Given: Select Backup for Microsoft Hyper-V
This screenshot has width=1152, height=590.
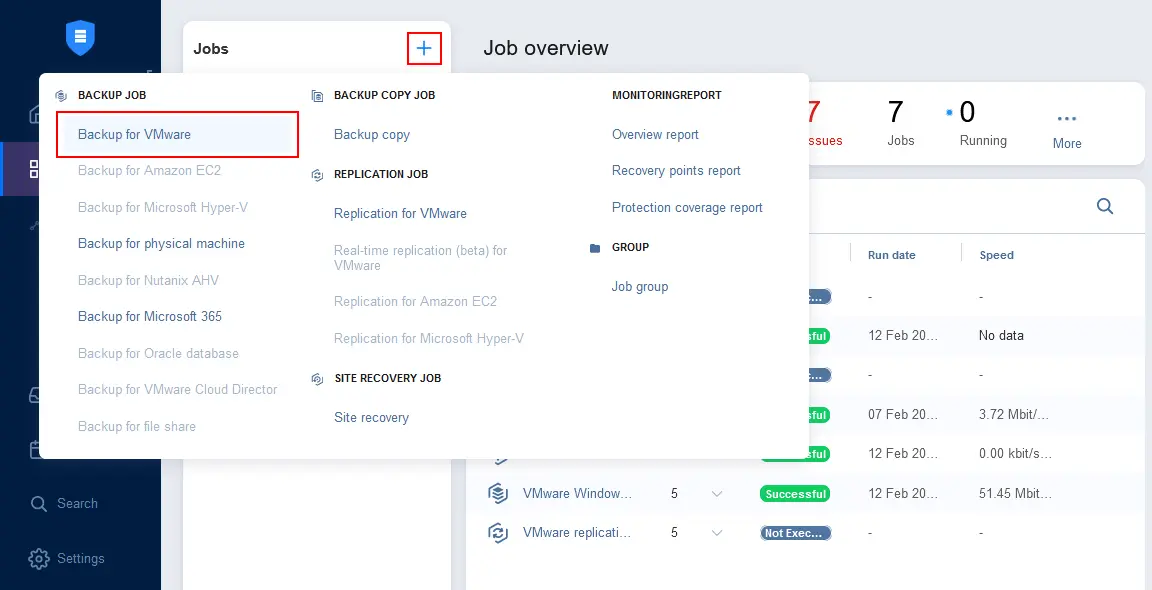Looking at the screenshot, I should click(x=163, y=207).
